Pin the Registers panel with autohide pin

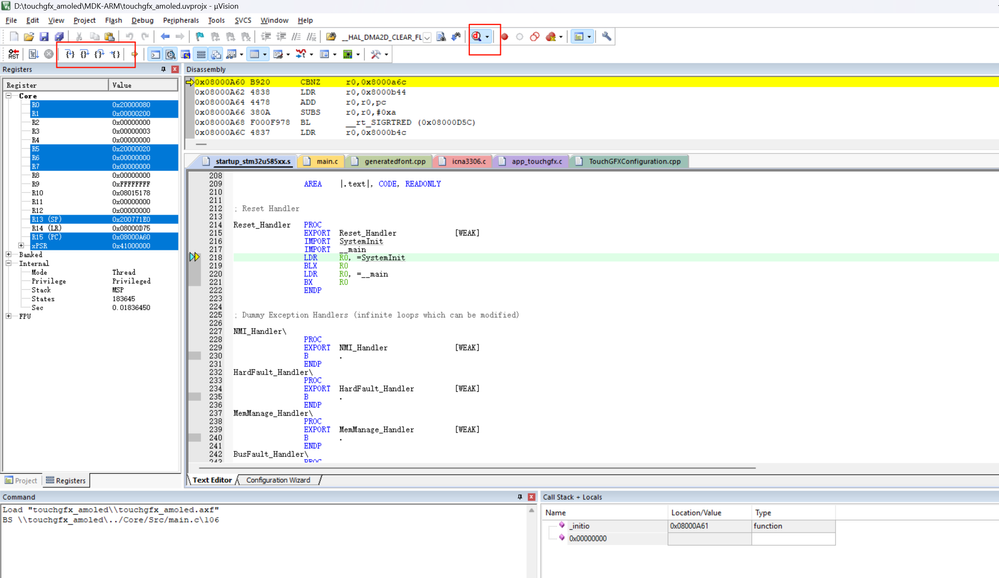[x=164, y=70]
